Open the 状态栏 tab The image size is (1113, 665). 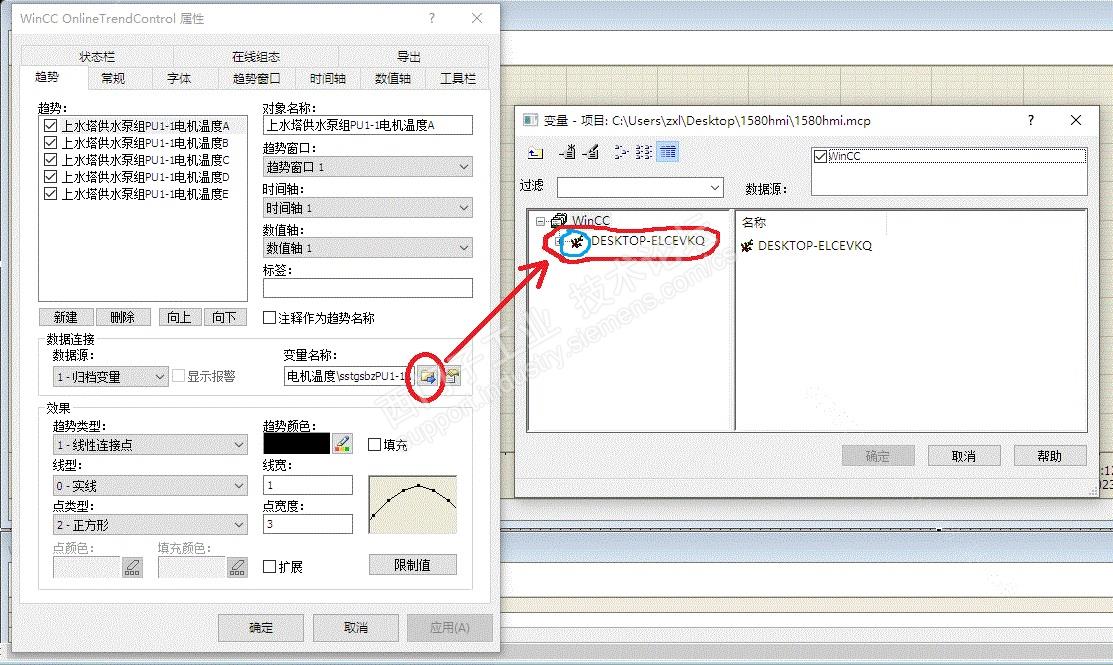[97, 56]
